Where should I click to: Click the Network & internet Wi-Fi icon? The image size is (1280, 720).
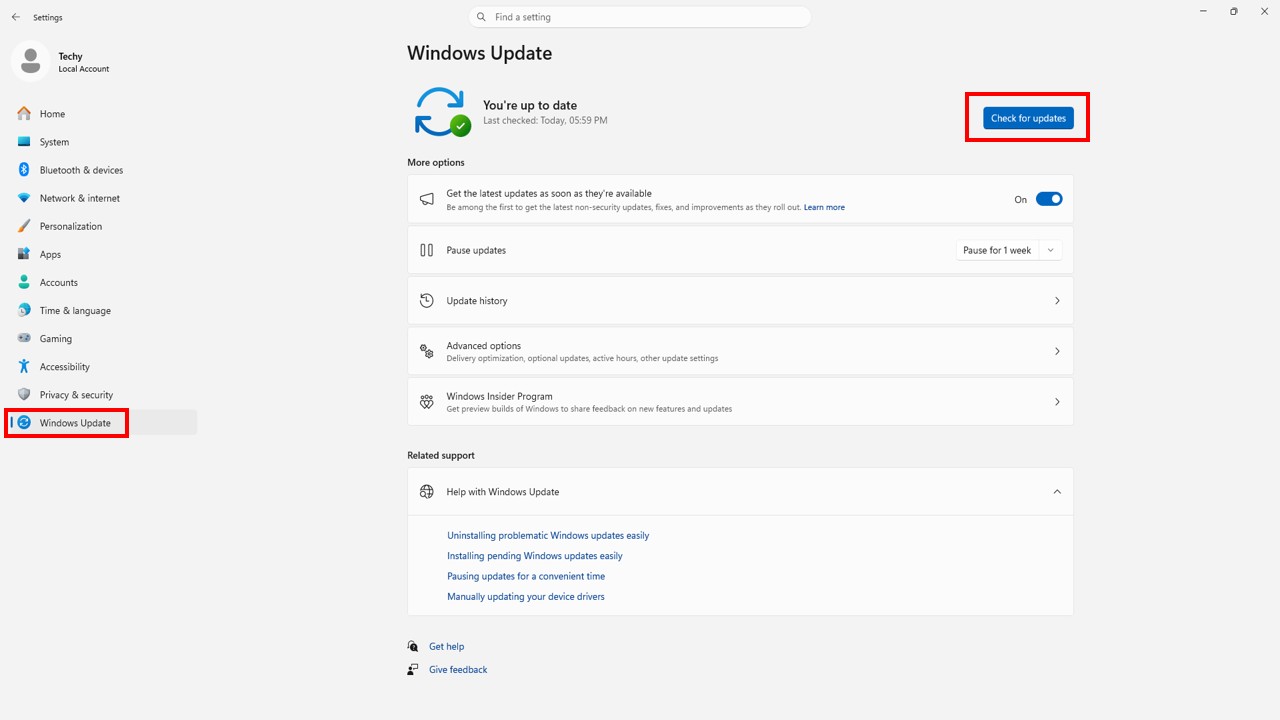point(24,198)
